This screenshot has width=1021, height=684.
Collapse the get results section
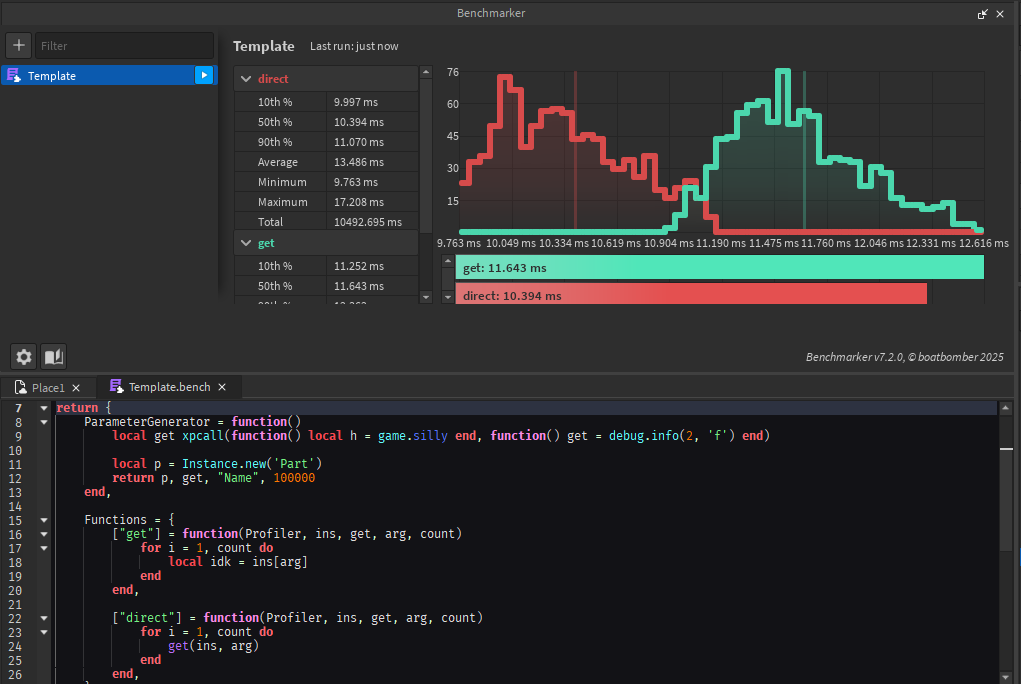(246, 243)
